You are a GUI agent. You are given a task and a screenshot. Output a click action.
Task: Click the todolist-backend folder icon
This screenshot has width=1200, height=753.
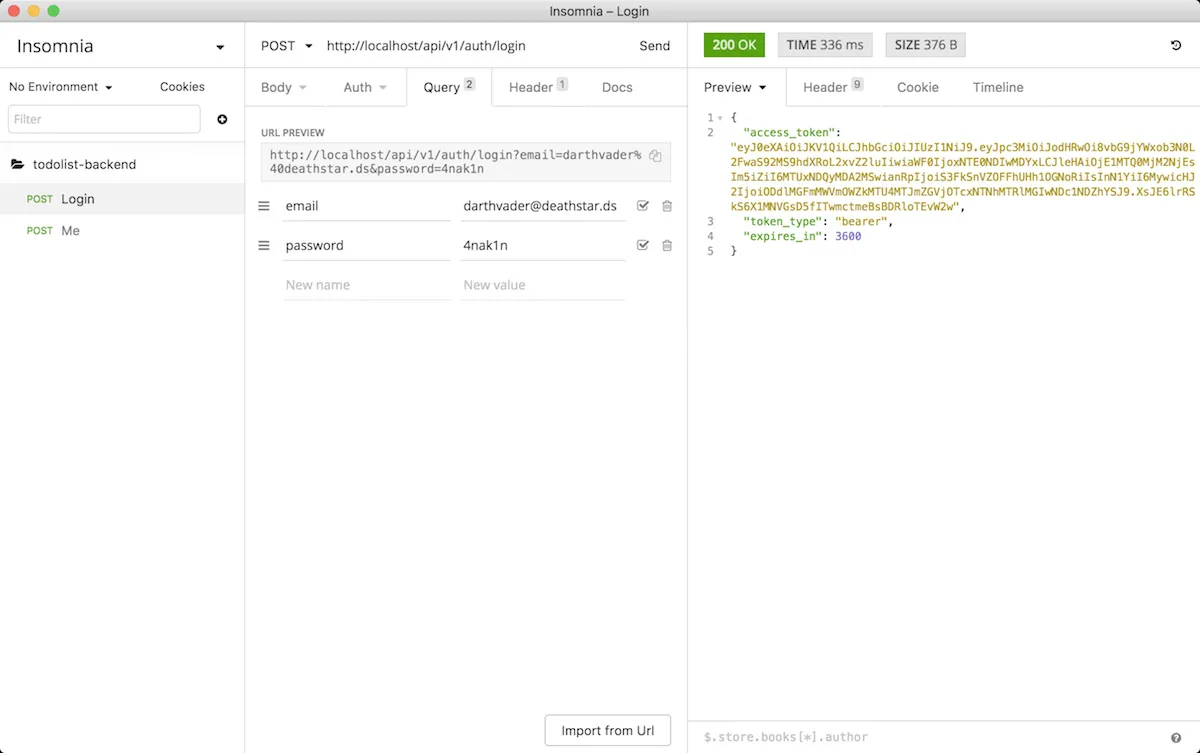[x=17, y=164]
